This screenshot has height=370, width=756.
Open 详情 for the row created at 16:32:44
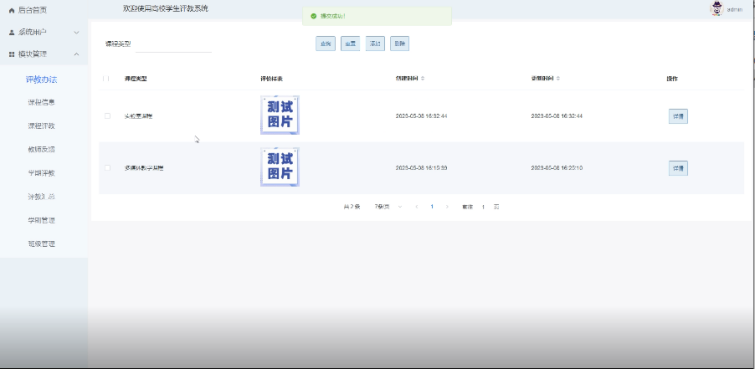[678, 116]
